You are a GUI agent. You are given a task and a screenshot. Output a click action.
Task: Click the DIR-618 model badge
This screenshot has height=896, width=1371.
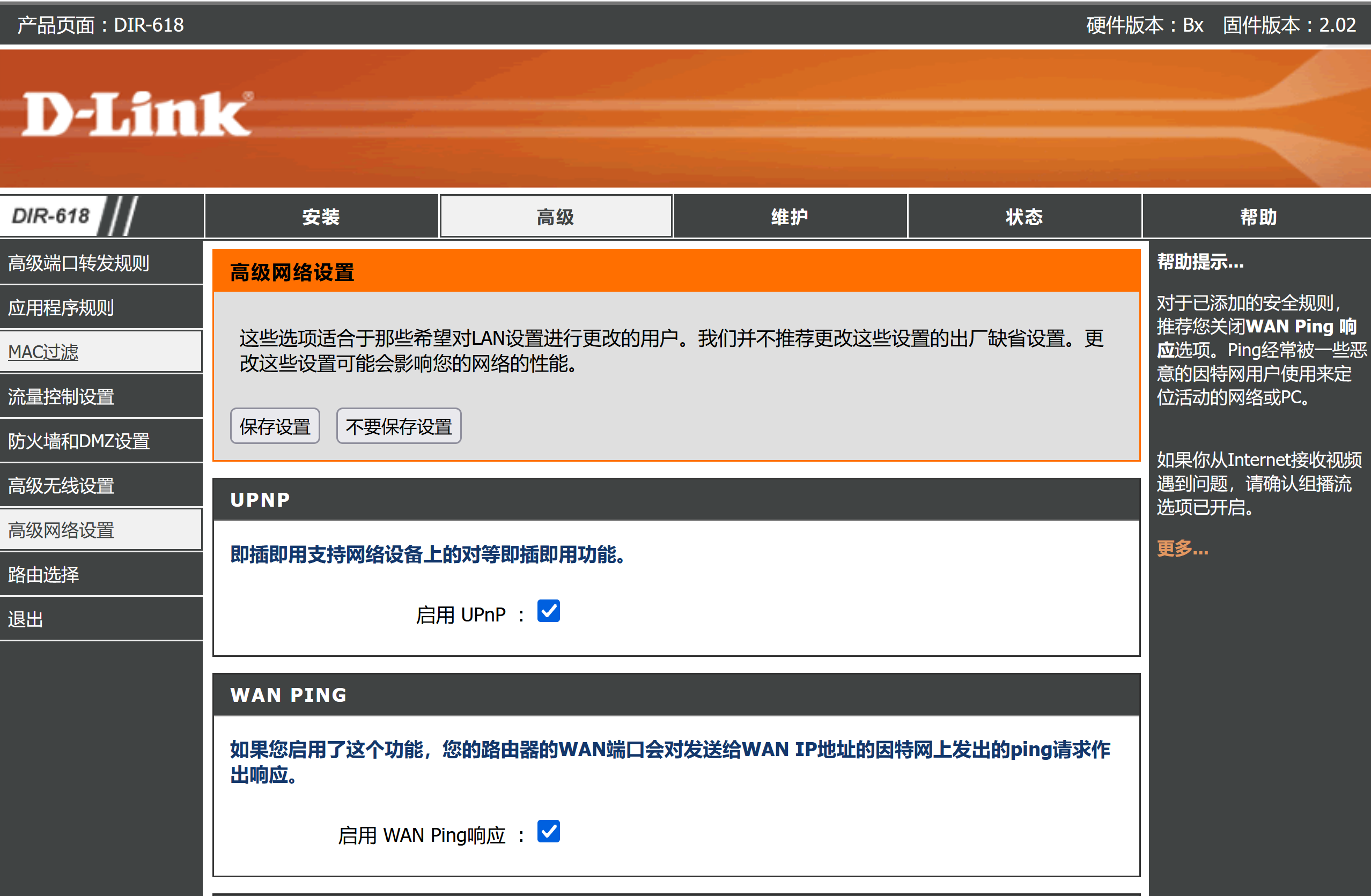point(51,216)
